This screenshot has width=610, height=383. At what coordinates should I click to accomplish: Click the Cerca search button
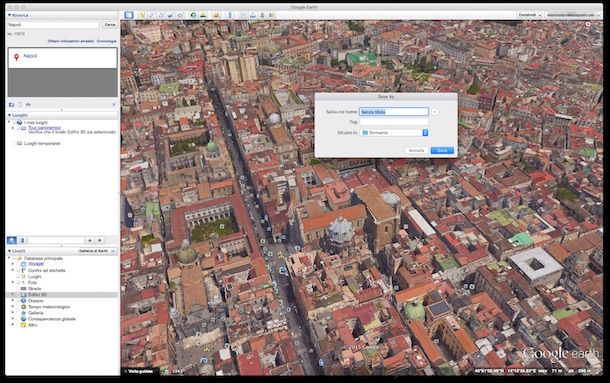[x=110, y=25]
